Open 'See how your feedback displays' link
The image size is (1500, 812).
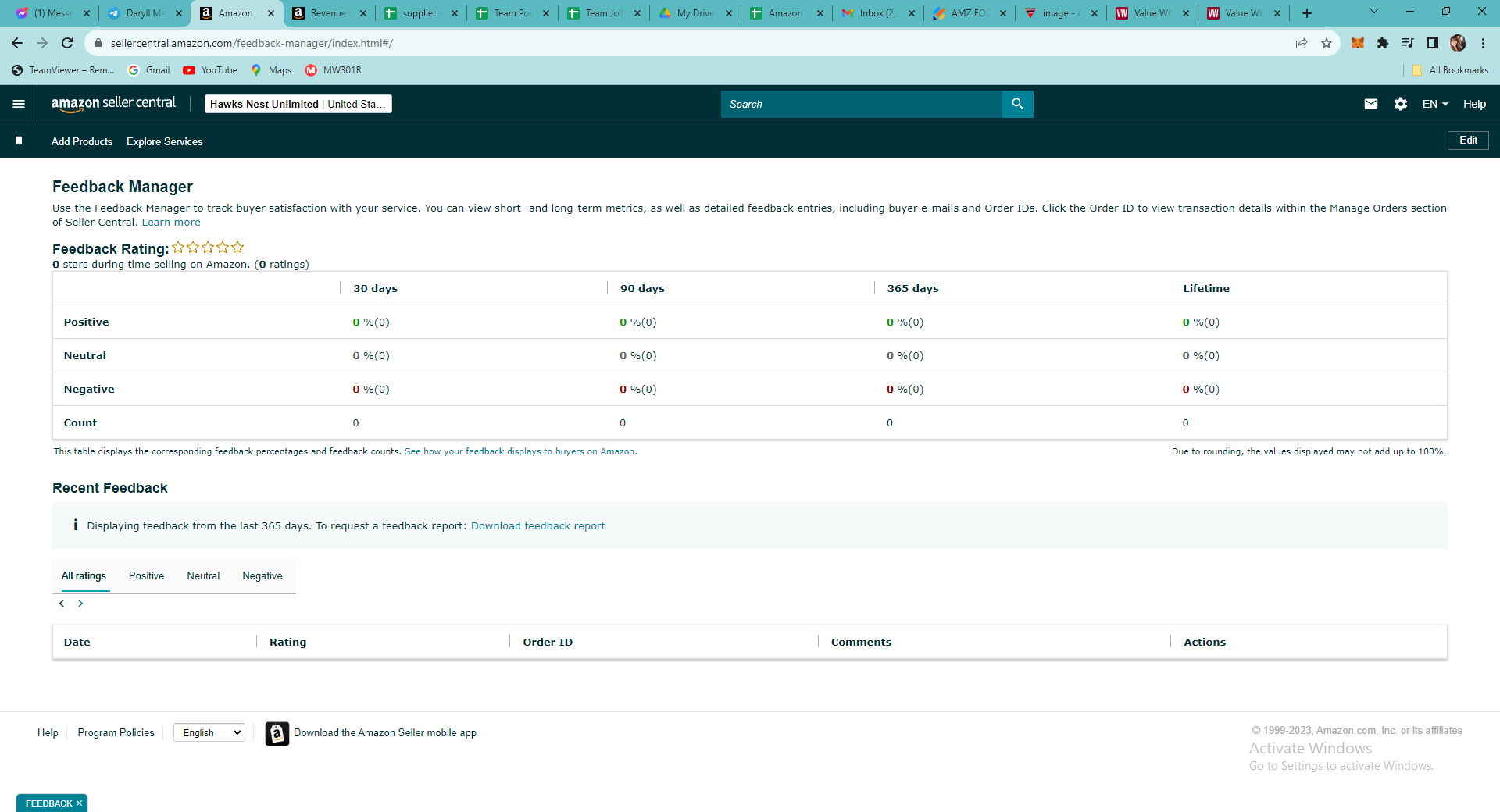[520, 451]
